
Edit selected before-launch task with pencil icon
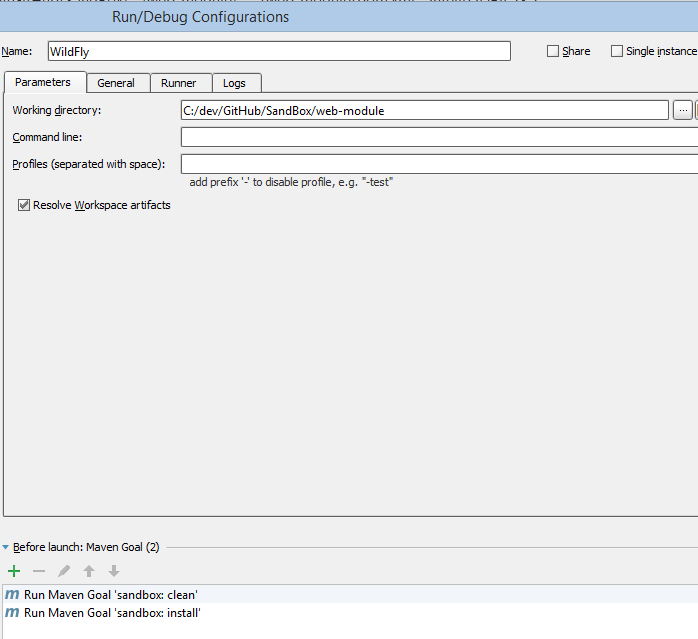pos(64,571)
